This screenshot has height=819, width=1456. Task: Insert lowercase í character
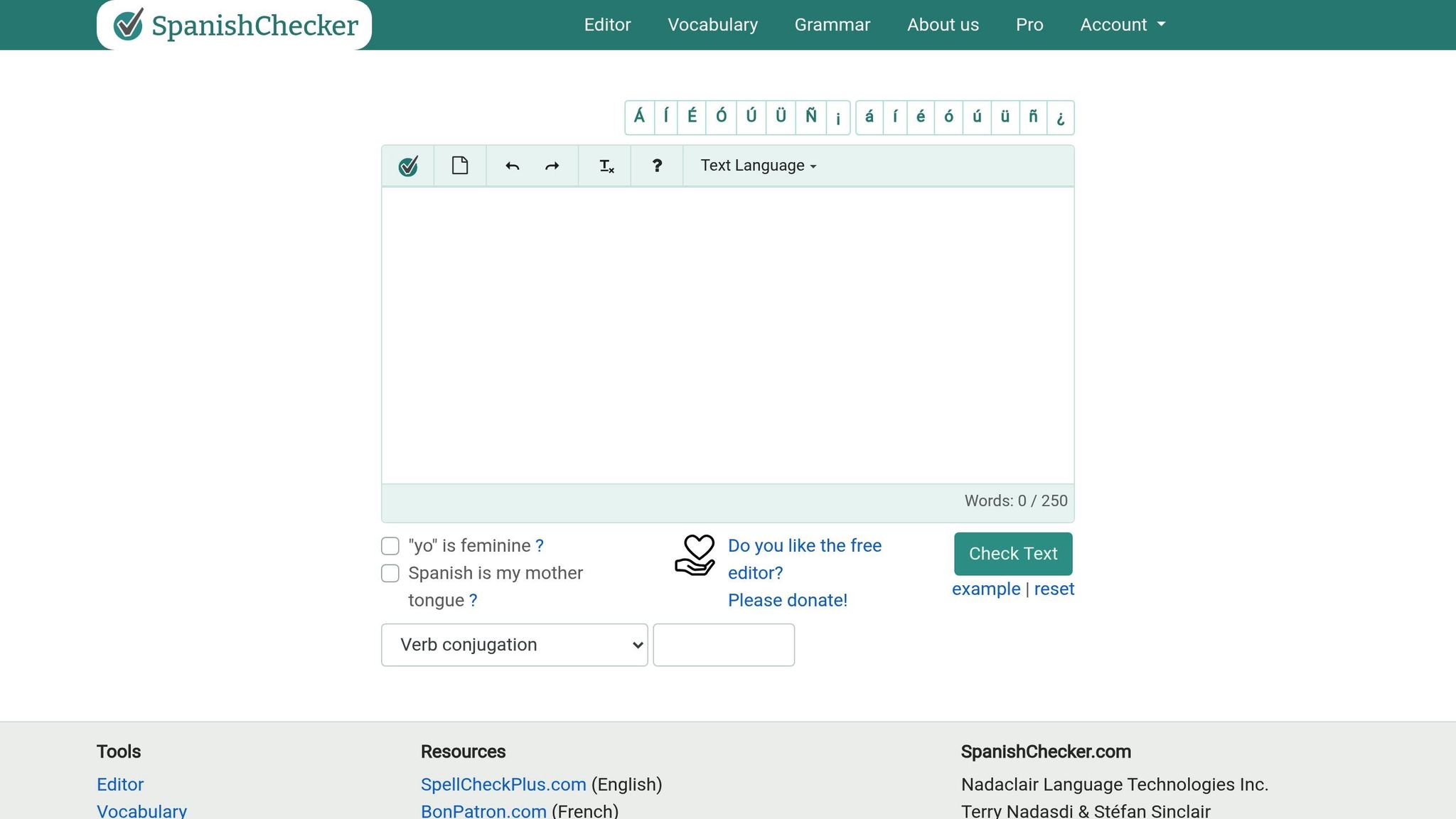(x=895, y=117)
